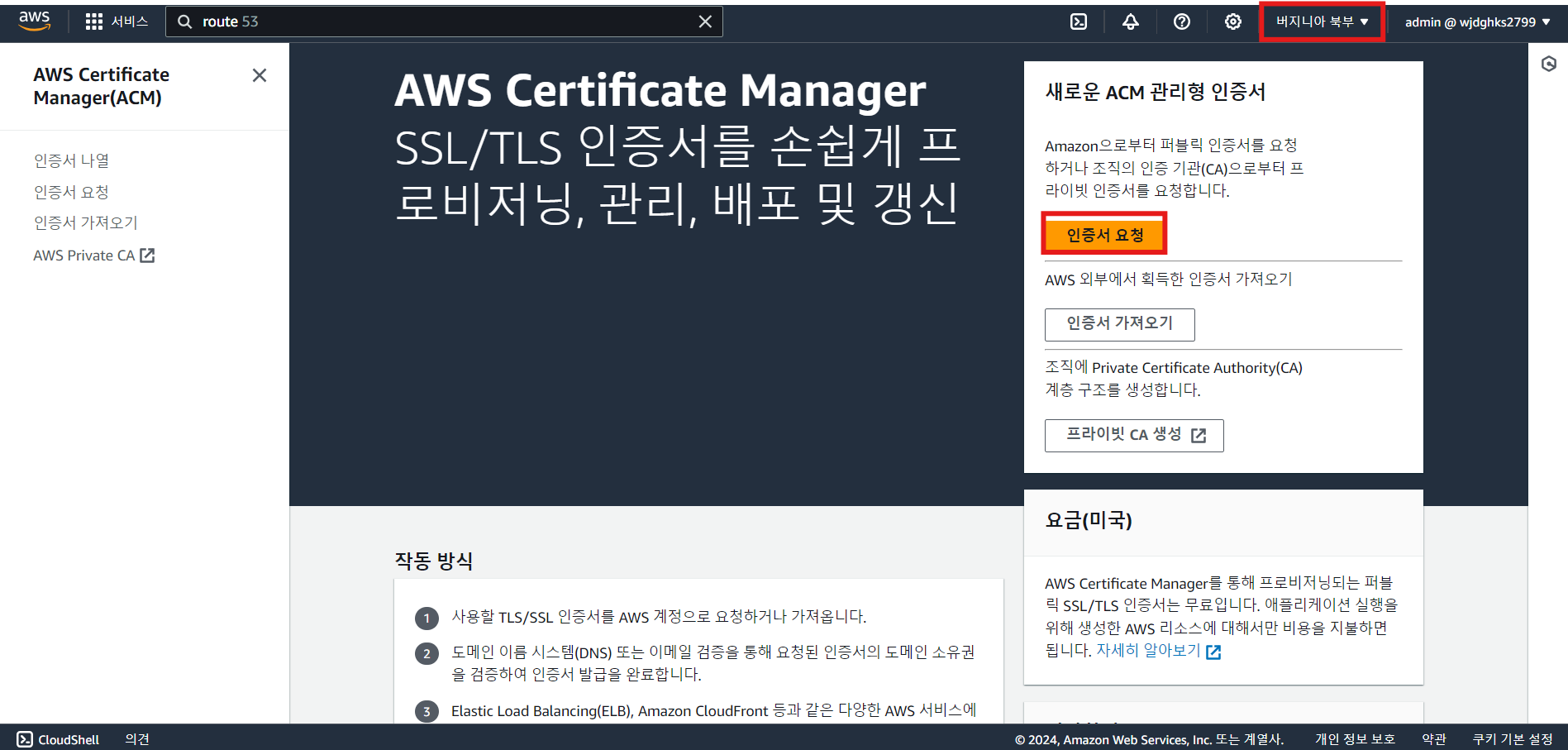This screenshot has width=1568, height=750.
Task: Click external icon after 자세히 알아보기
Action: pos(1213,652)
